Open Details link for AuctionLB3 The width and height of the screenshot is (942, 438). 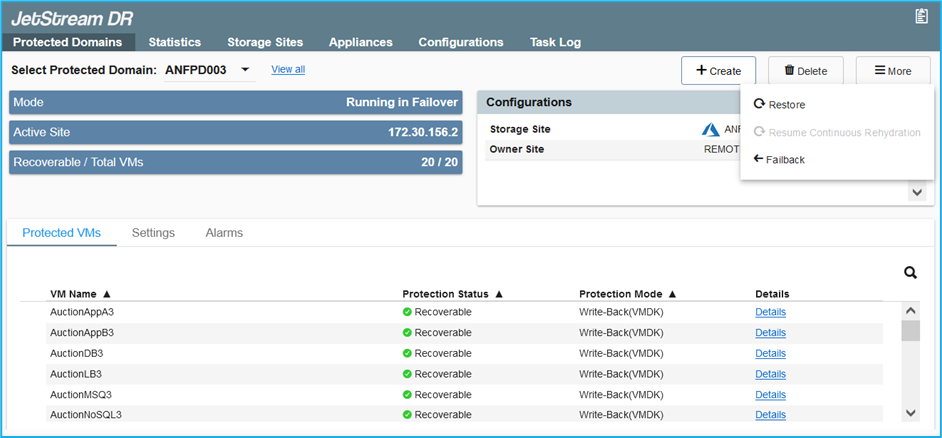pyautogui.click(x=770, y=374)
